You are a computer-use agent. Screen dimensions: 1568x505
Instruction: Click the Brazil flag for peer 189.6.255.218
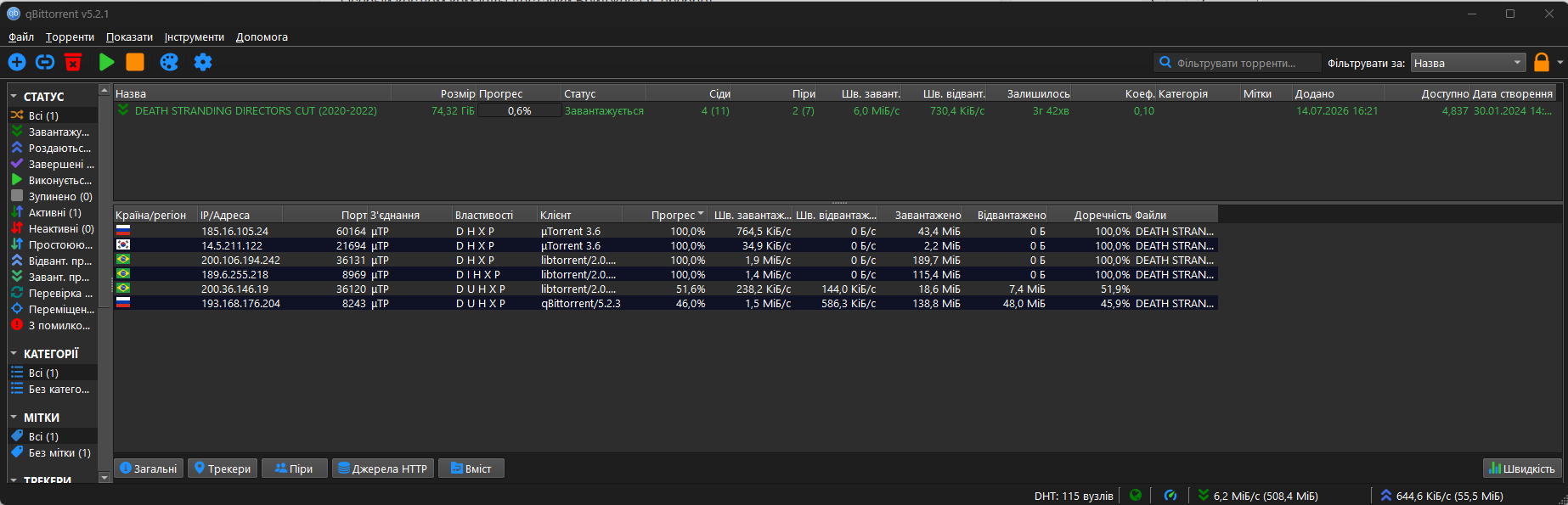123,274
